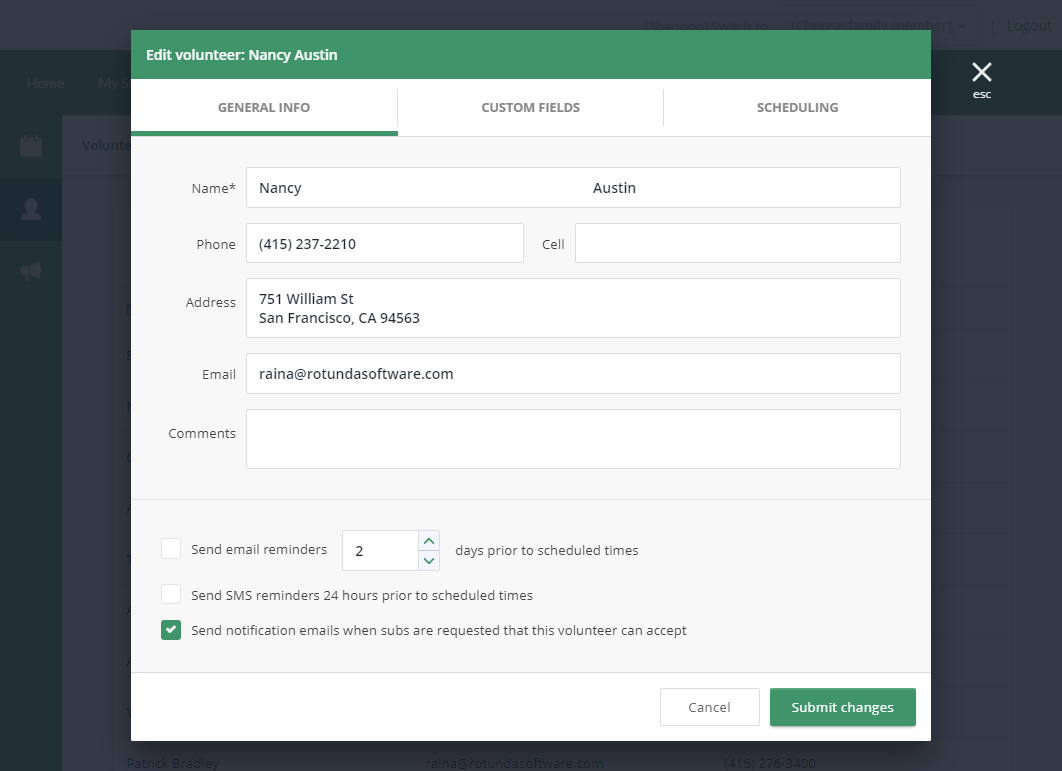The height and width of the screenshot is (771, 1062).
Task: Click into the Cell phone field
Action: pyautogui.click(x=737, y=243)
